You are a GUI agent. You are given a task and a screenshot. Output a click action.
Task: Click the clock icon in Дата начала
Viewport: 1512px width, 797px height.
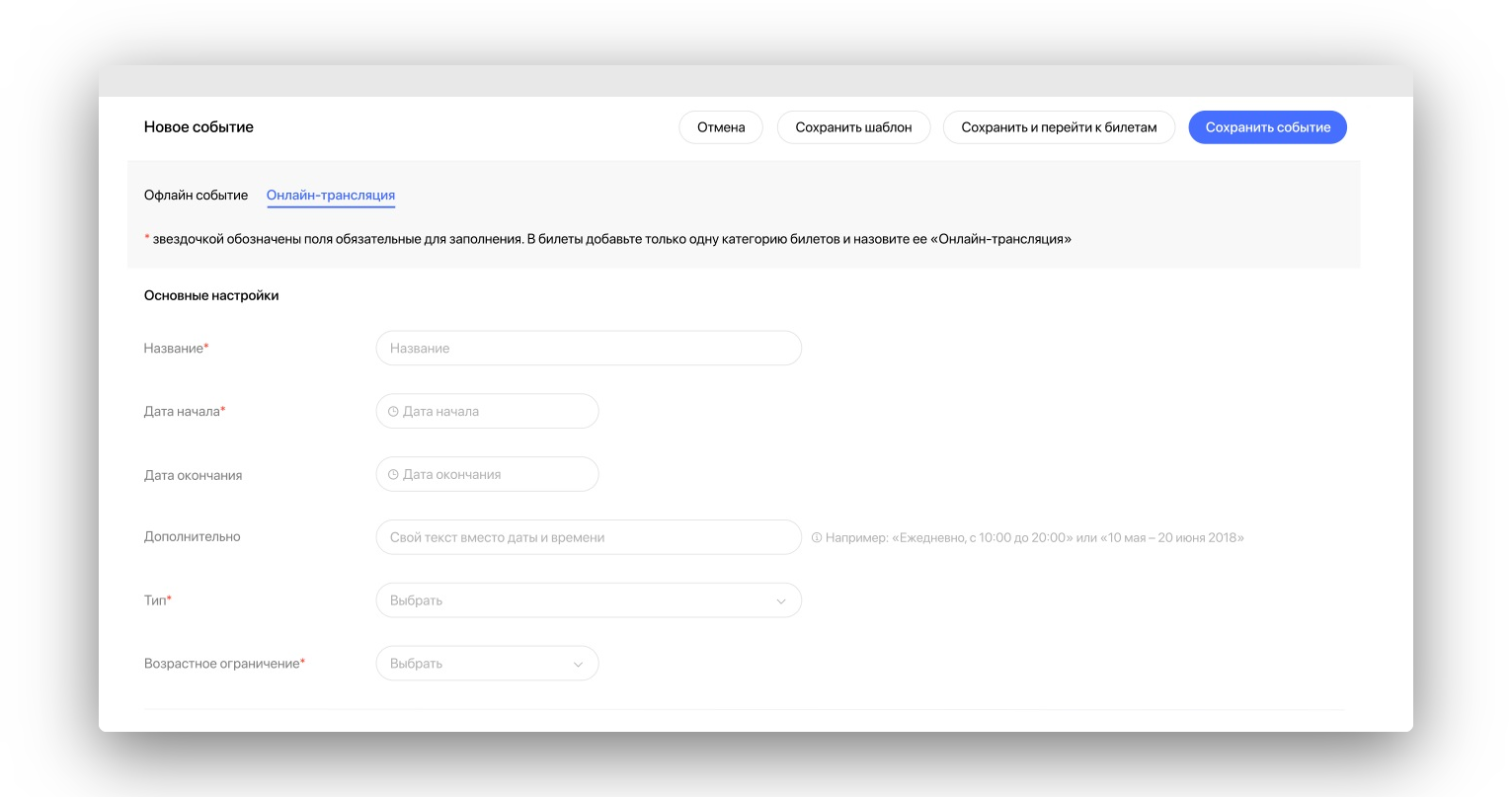(x=393, y=412)
